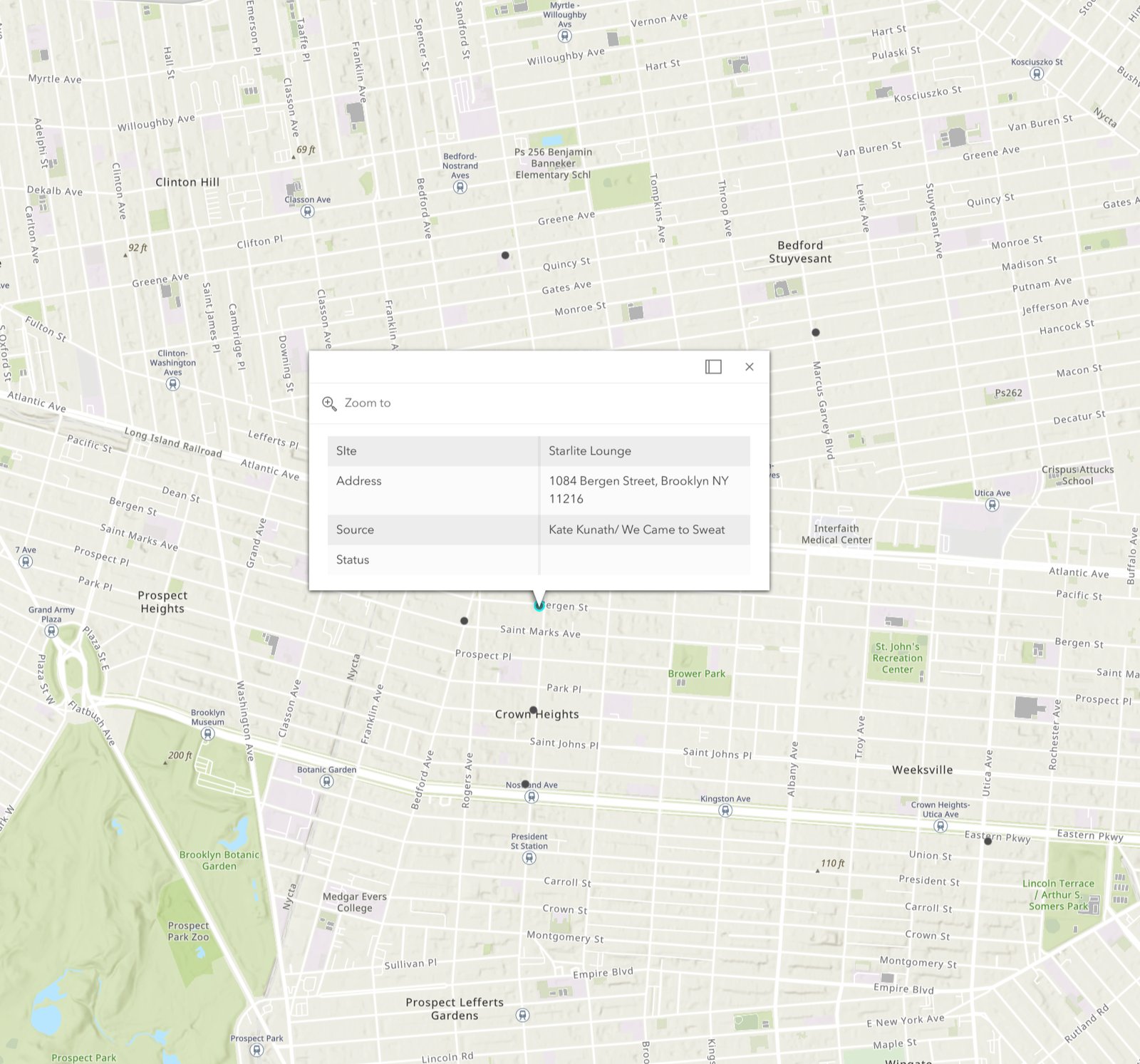Viewport: 1140px width, 1064px height.
Task: Select the point marker over the Crown Heights label
Action: [x=533, y=710]
